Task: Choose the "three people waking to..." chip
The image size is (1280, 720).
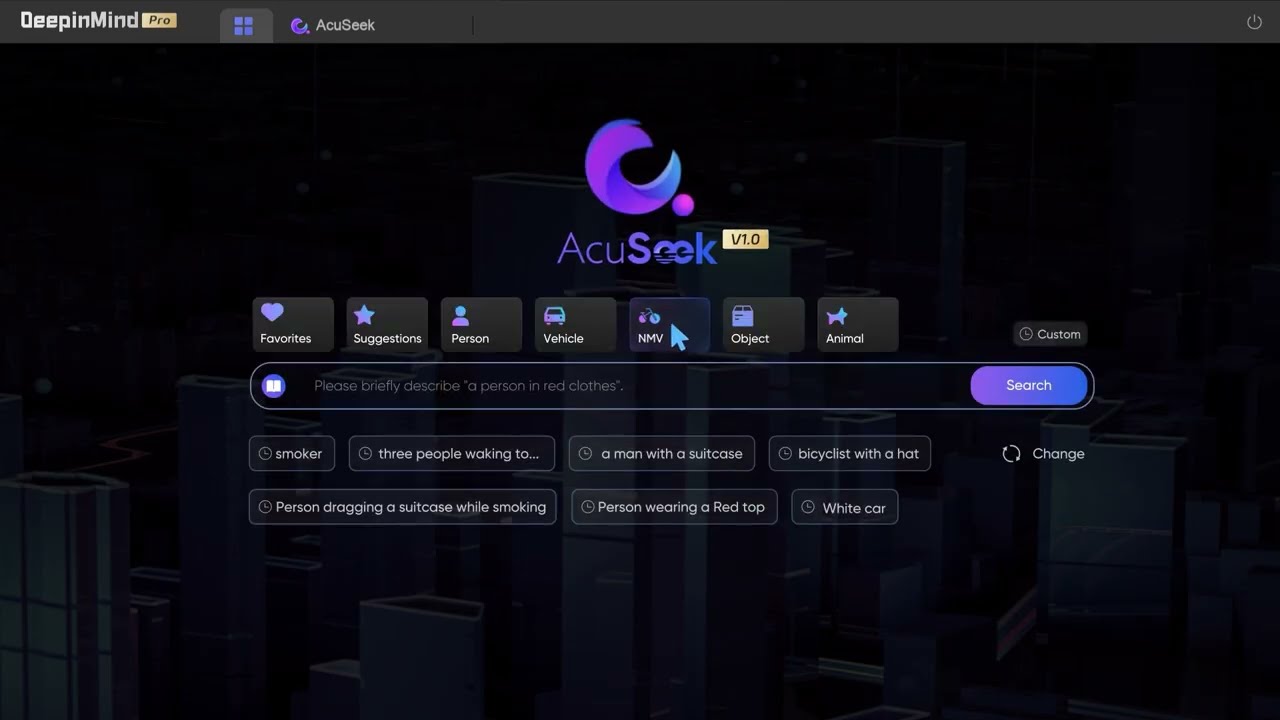Action: tap(452, 454)
